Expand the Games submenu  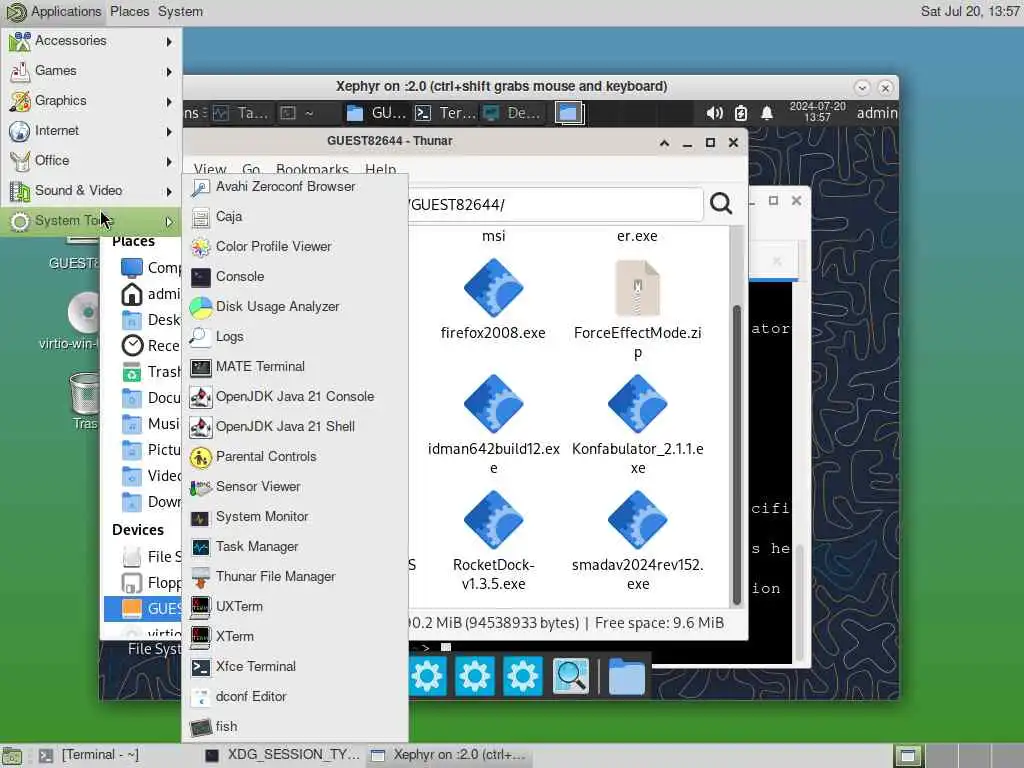pos(91,71)
